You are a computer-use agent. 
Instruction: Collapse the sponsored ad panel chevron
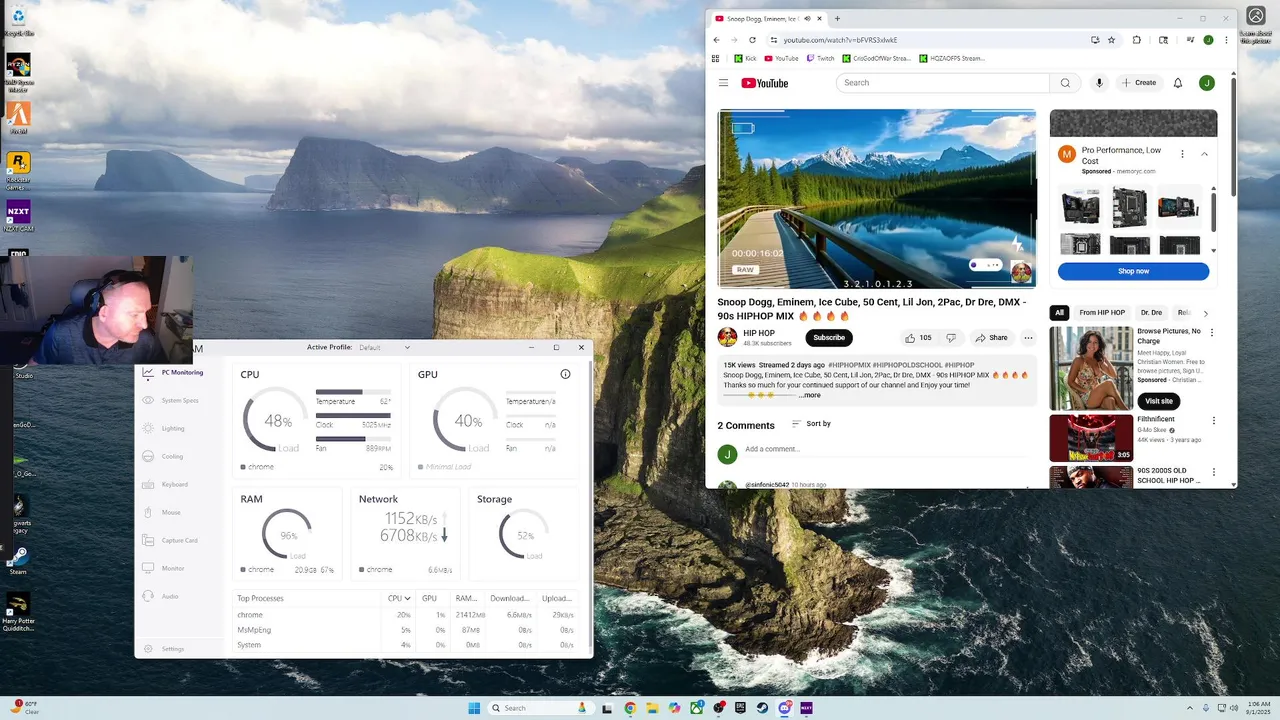[x=1204, y=154]
